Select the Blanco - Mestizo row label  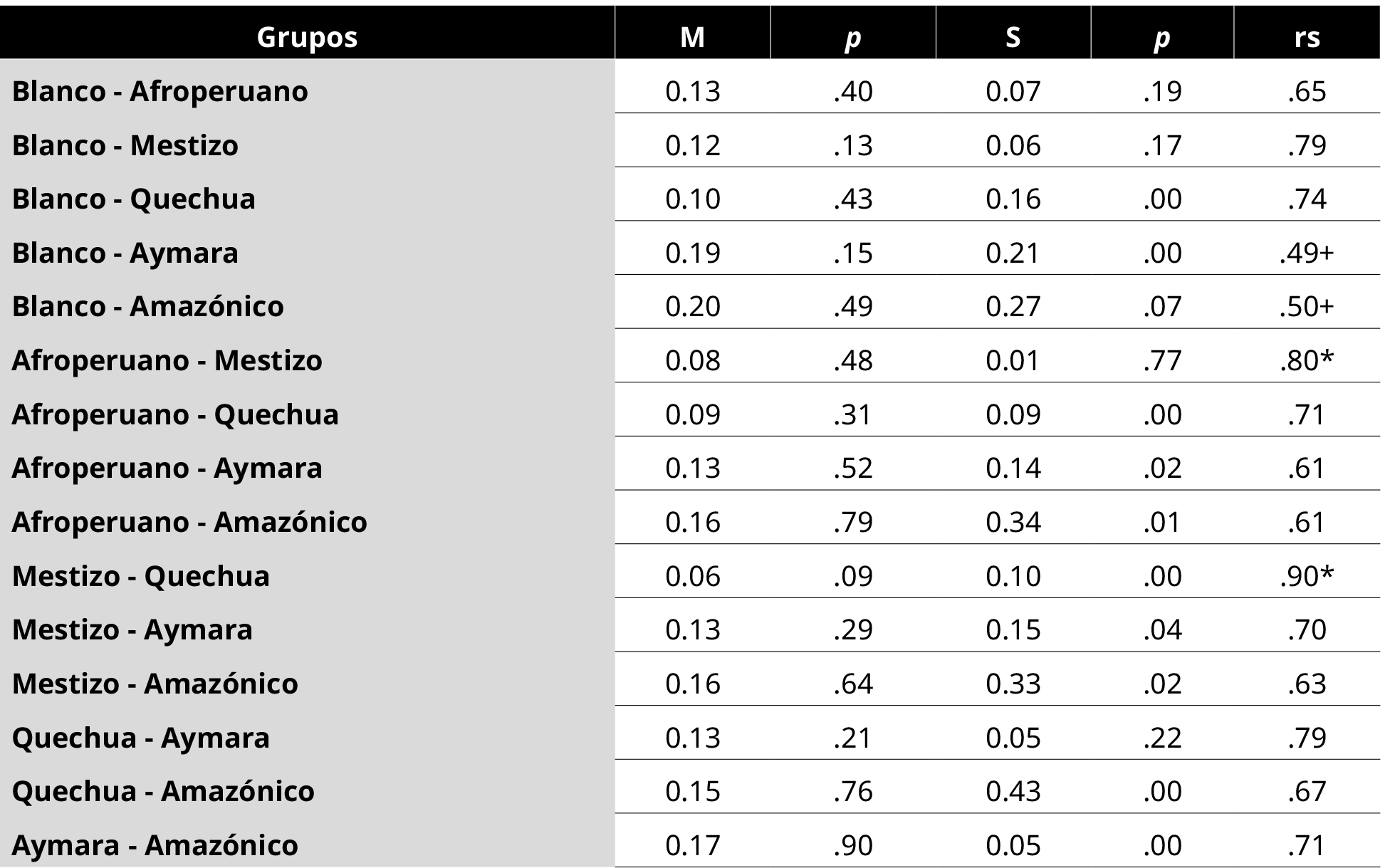point(125,145)
